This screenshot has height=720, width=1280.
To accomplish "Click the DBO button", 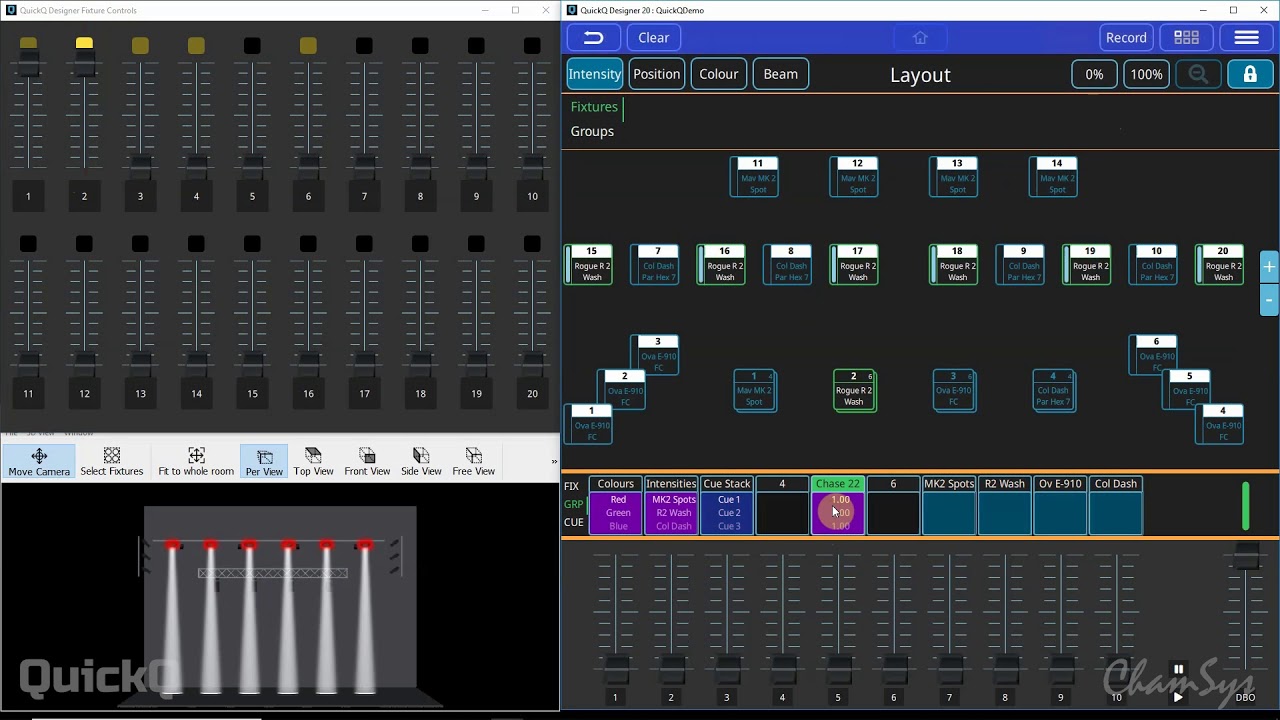I will coord(1245,697).
